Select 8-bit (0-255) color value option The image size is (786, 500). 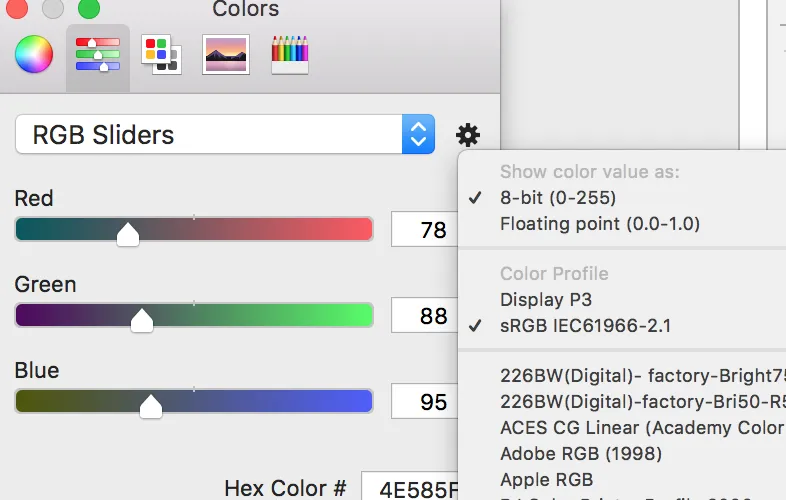tap(558, 198)
